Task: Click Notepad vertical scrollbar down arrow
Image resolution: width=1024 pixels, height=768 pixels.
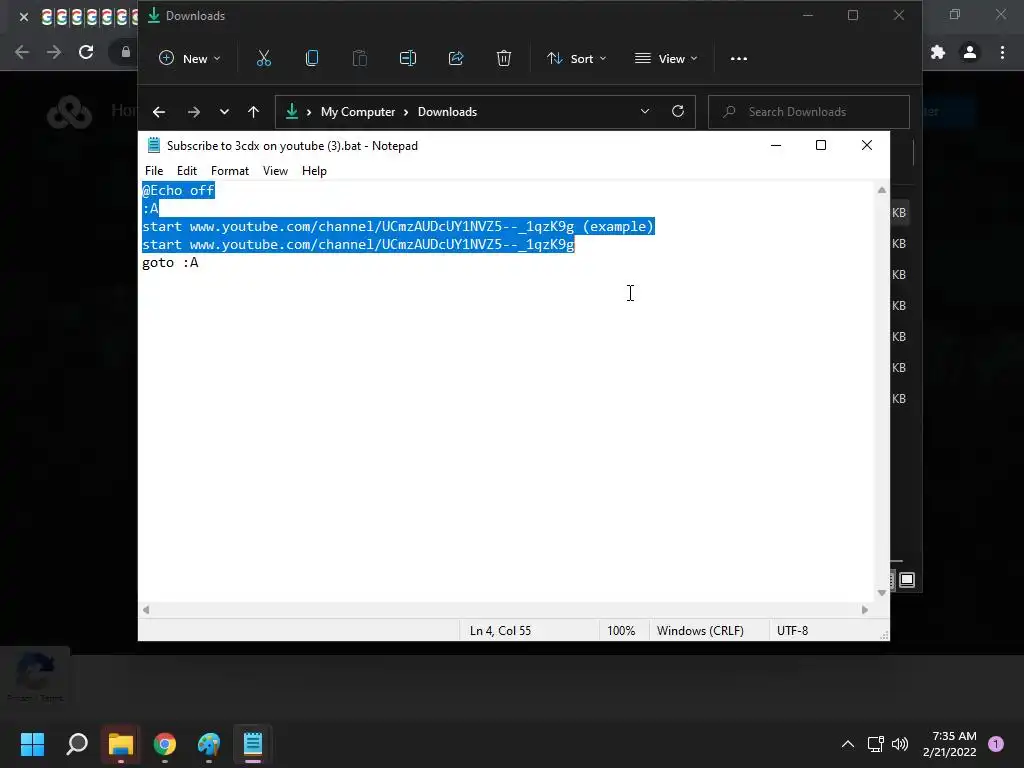Action: point(882,593)
